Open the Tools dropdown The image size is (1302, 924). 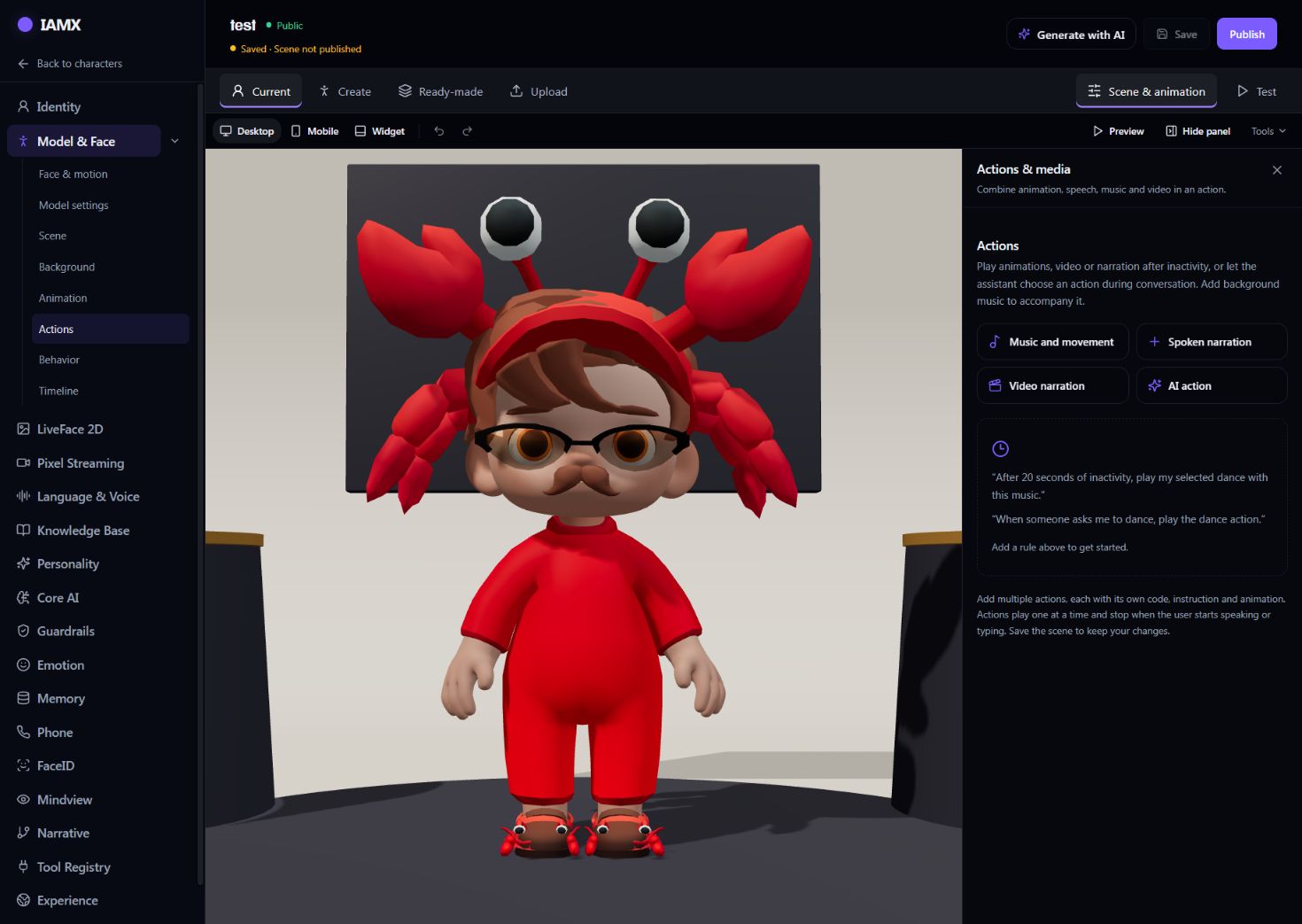click(x=1267, y=131)
